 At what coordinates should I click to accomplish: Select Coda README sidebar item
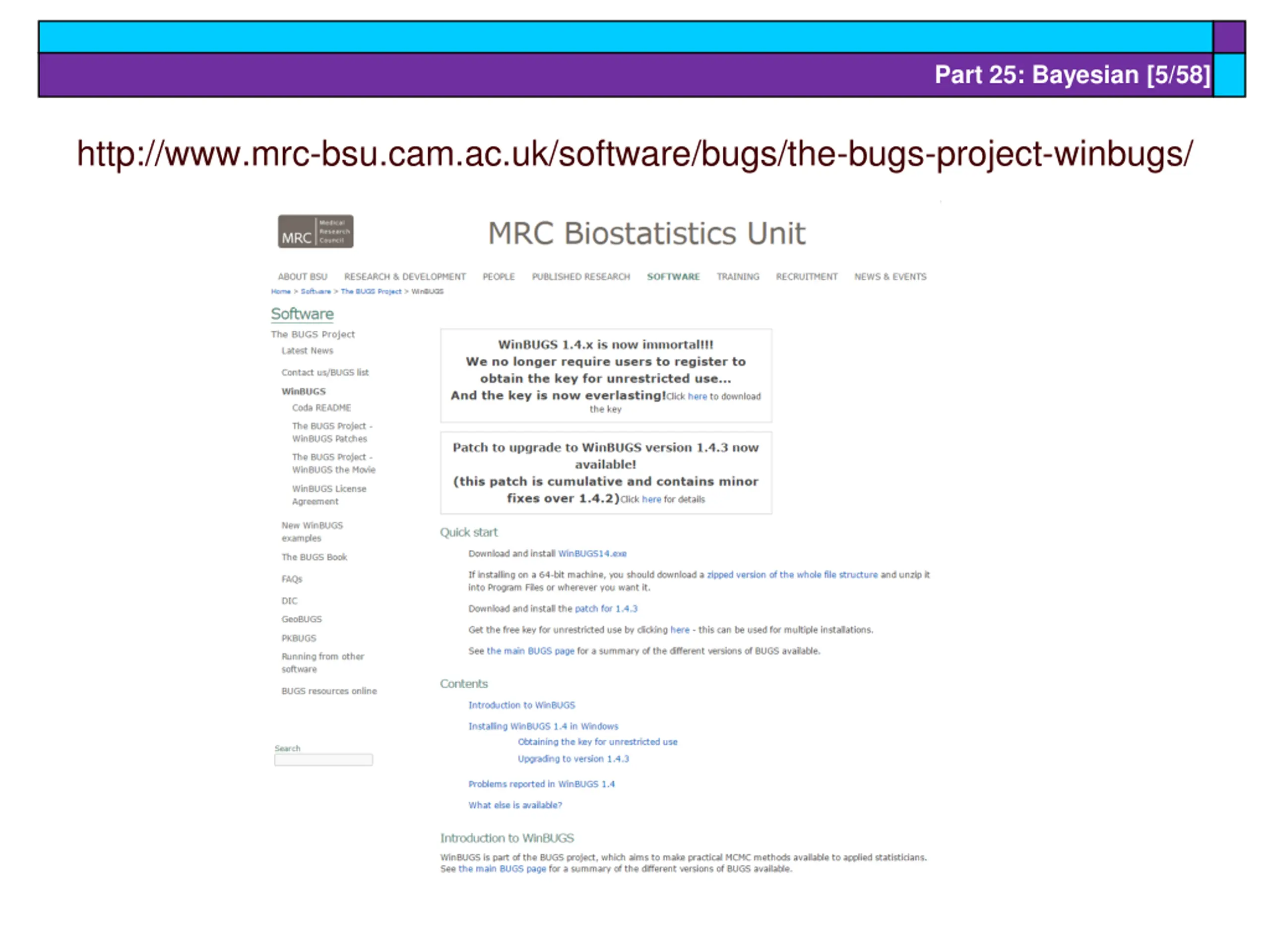(x=321, y=408)
